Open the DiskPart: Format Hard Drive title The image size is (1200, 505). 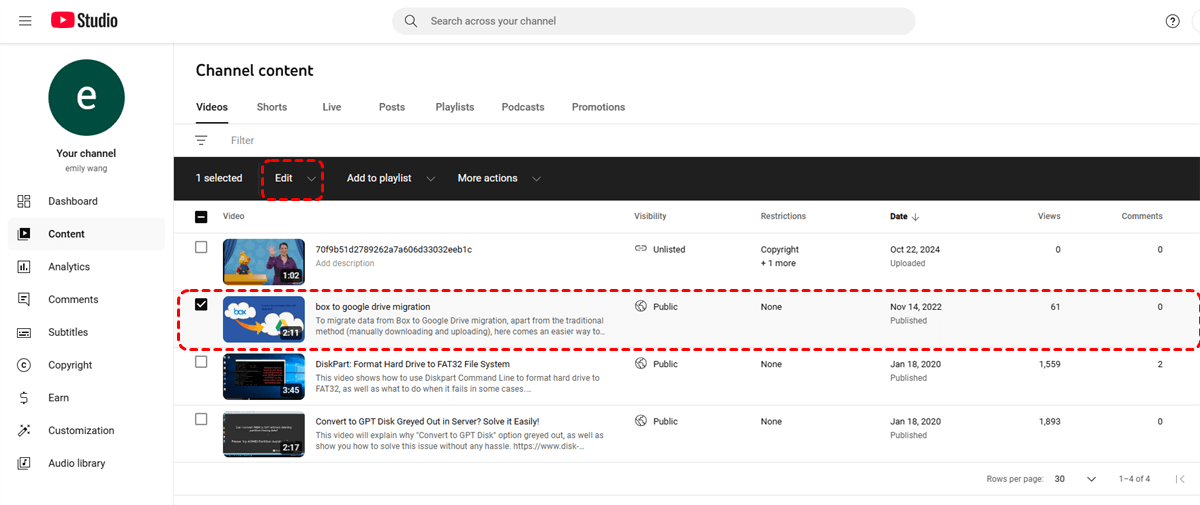(413, 364)
